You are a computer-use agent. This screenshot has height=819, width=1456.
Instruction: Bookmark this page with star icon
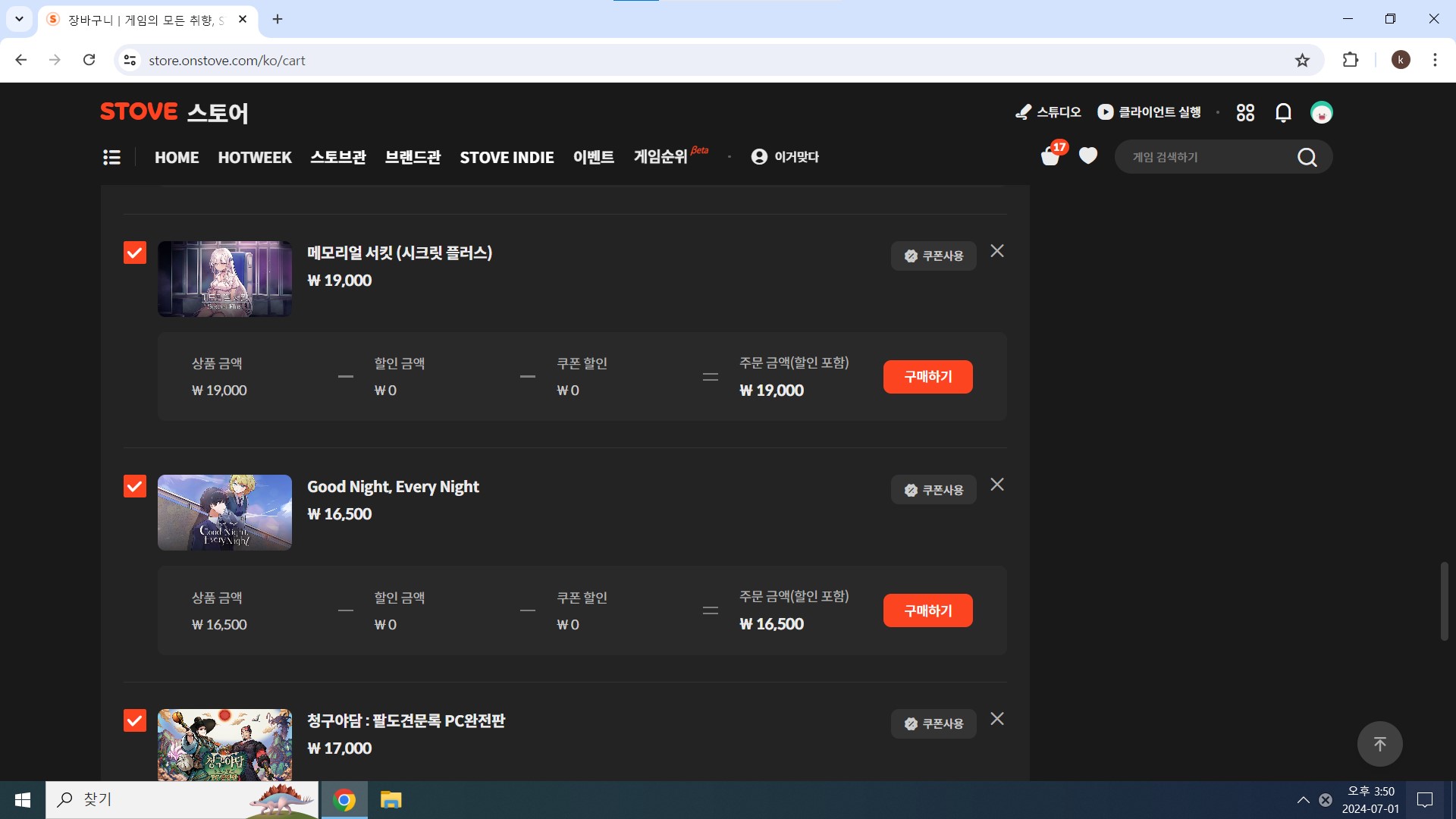click(1302, 60)
